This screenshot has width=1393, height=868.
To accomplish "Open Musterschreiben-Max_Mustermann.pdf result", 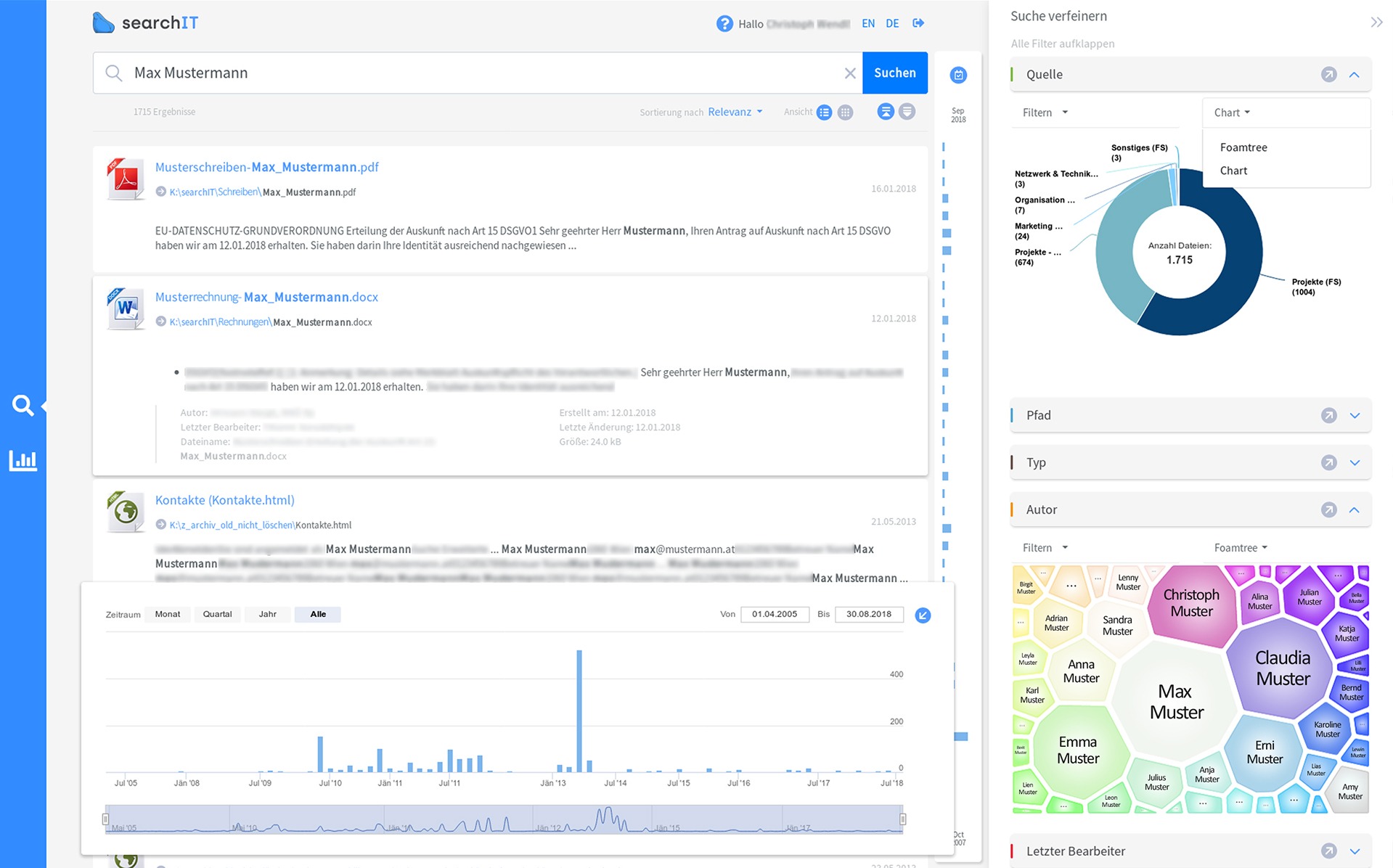I will (x=266, y=167).
